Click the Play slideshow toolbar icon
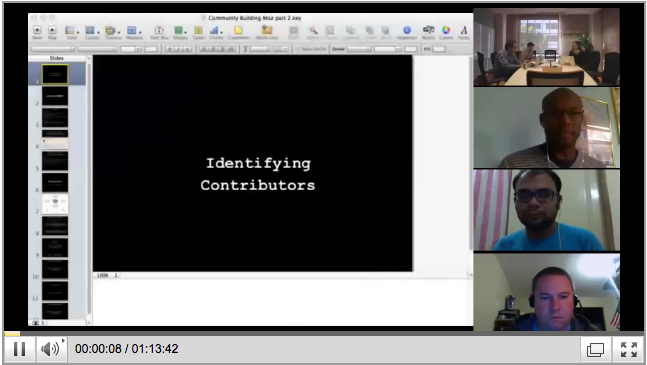The image size is (647, 365). [x=52, y=32]
